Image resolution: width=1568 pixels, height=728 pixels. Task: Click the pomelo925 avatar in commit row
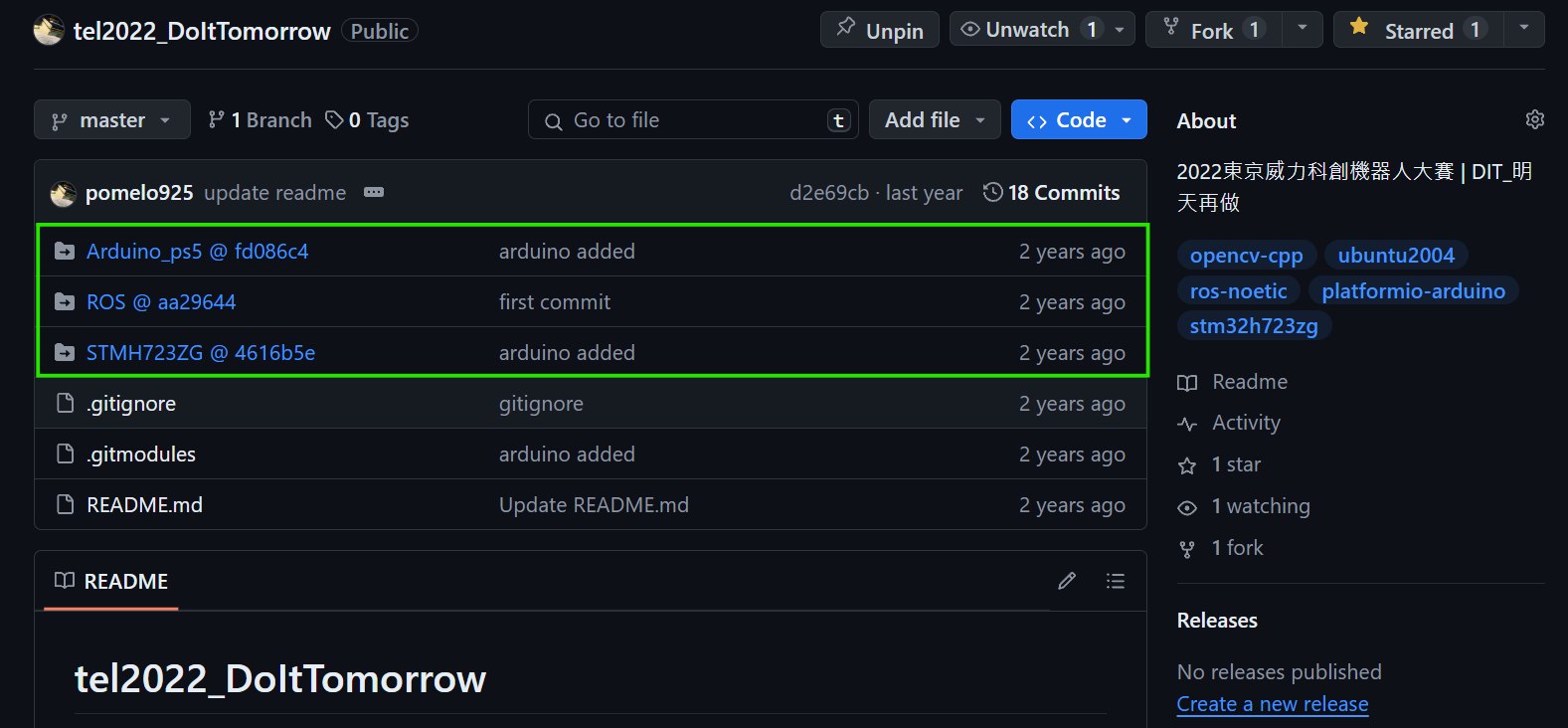click(x=63, y=193)
